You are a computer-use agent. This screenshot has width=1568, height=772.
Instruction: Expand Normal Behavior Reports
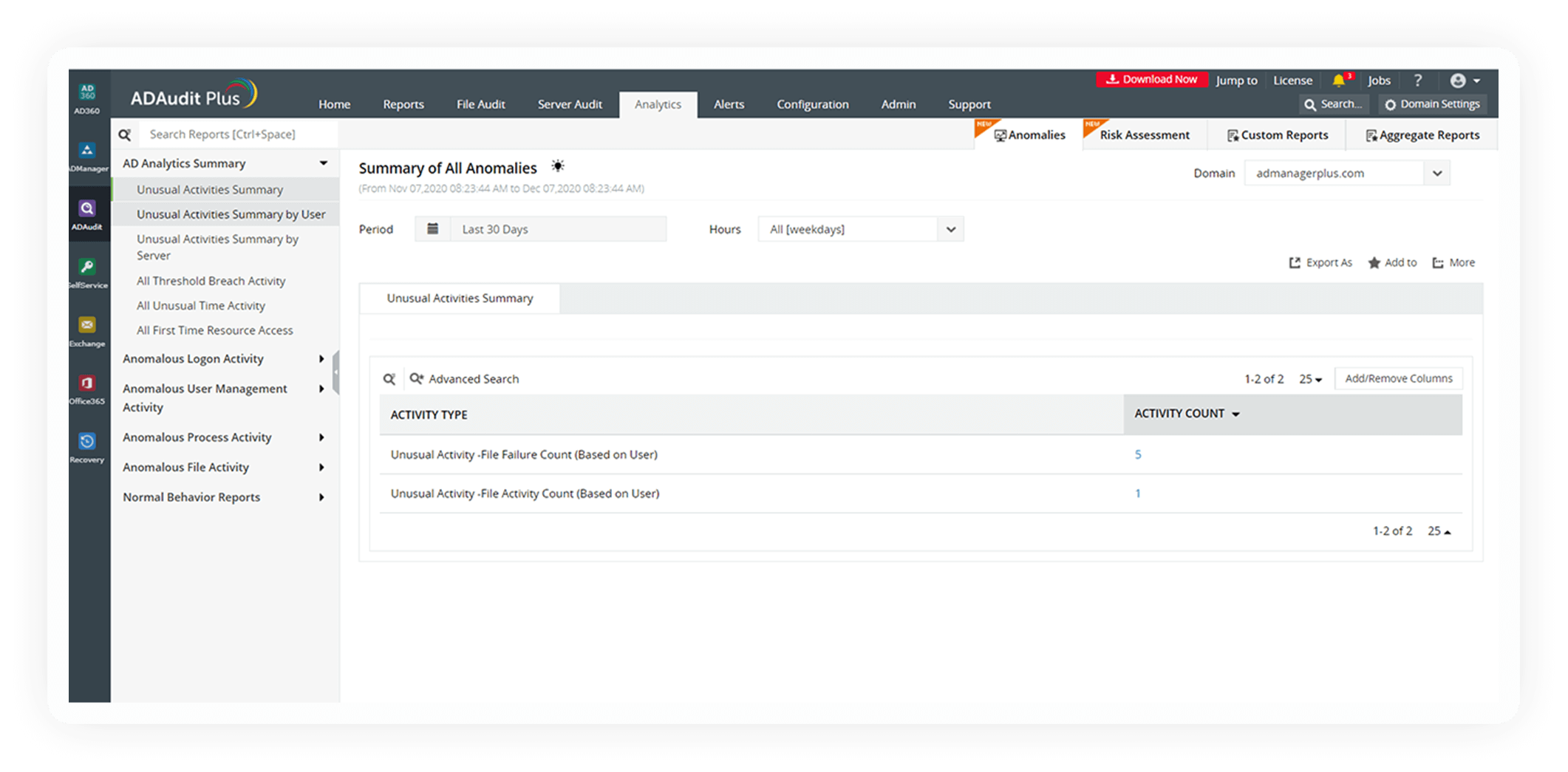pyautogui.click(x=321, y=497)
